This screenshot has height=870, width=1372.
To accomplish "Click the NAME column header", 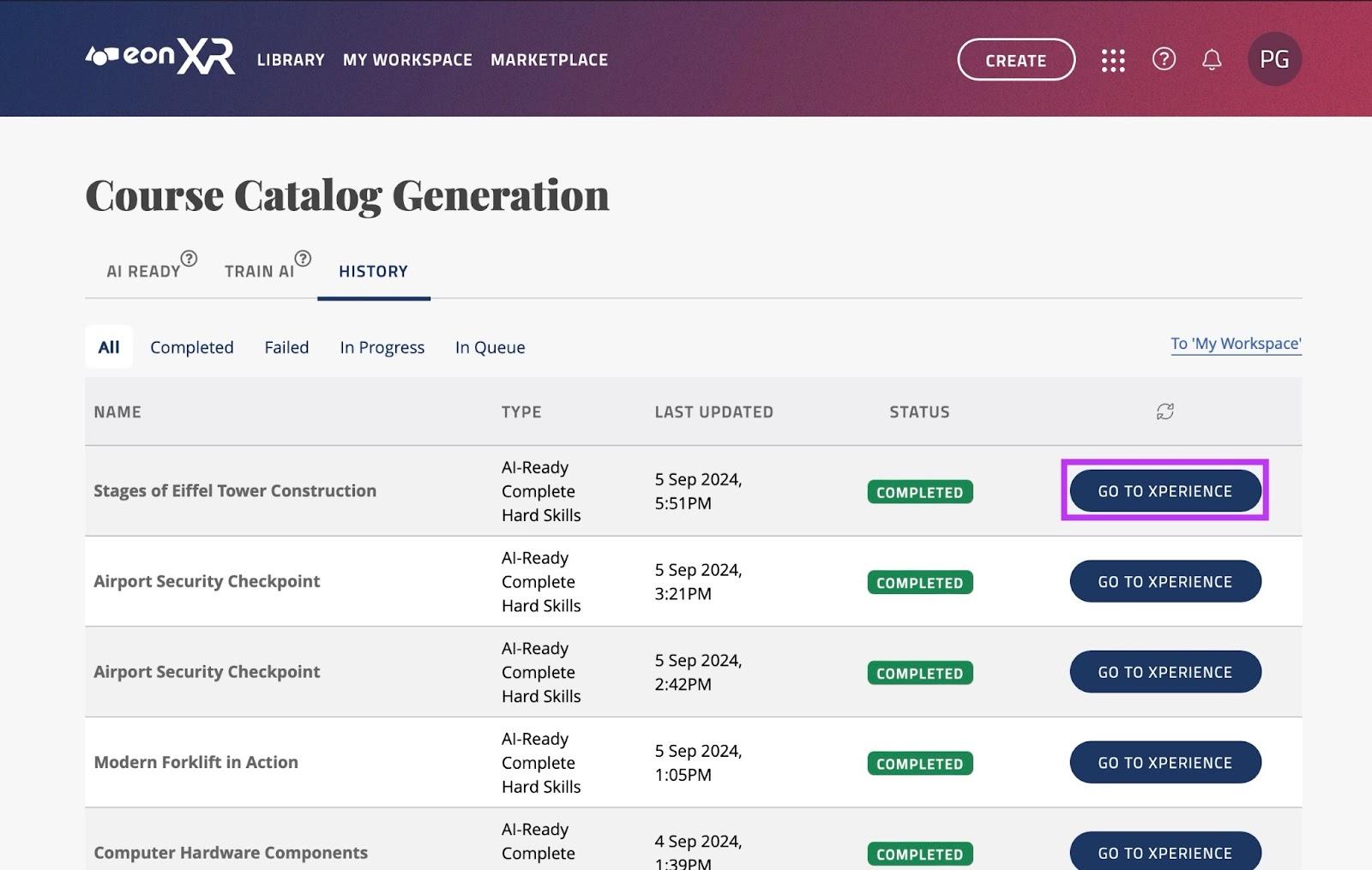I will 117,411.
